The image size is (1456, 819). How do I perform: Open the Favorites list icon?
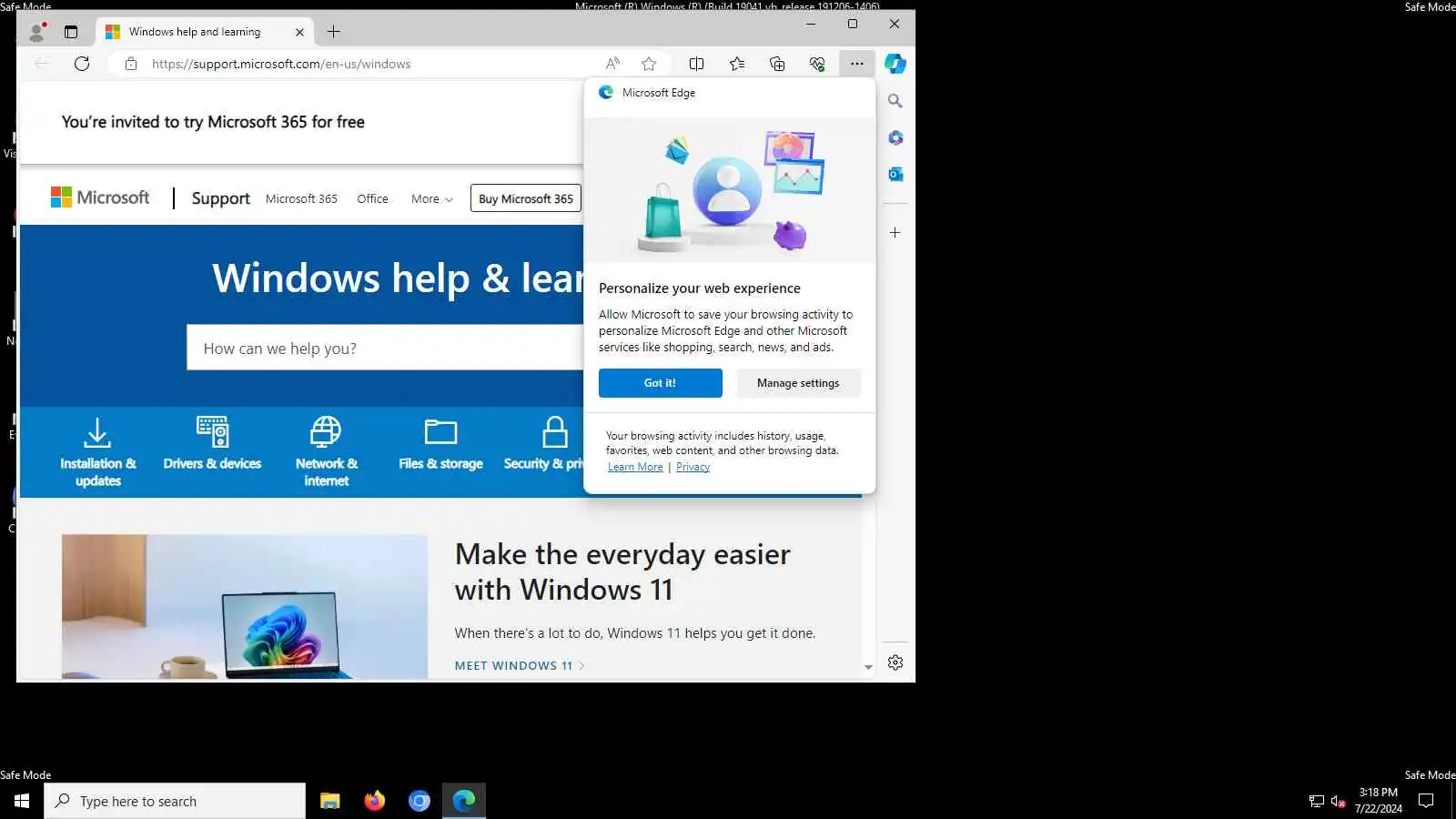tap(737, 64)
